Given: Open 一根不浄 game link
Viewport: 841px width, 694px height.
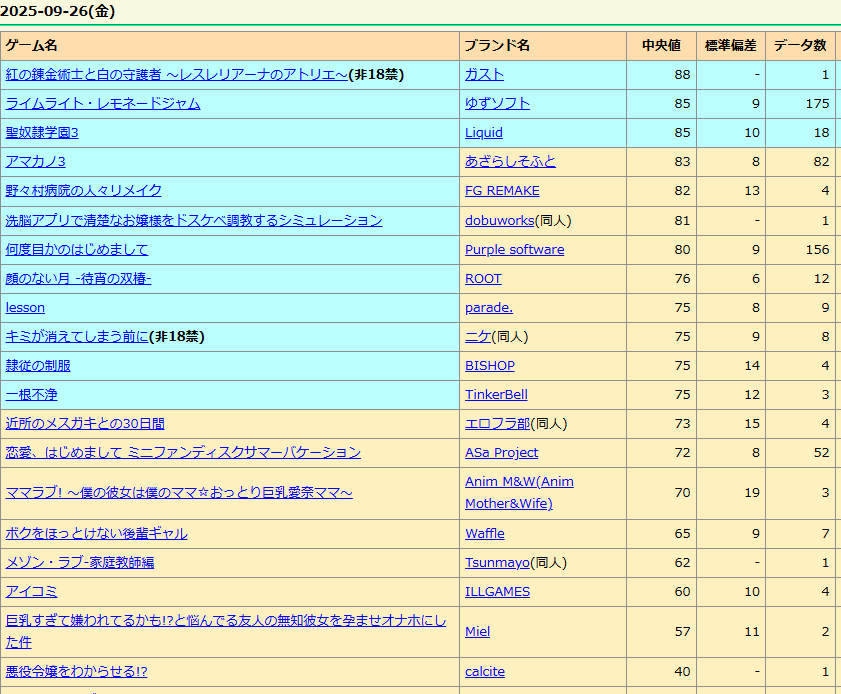Looking at the screenshot, I should click(32, 394).
